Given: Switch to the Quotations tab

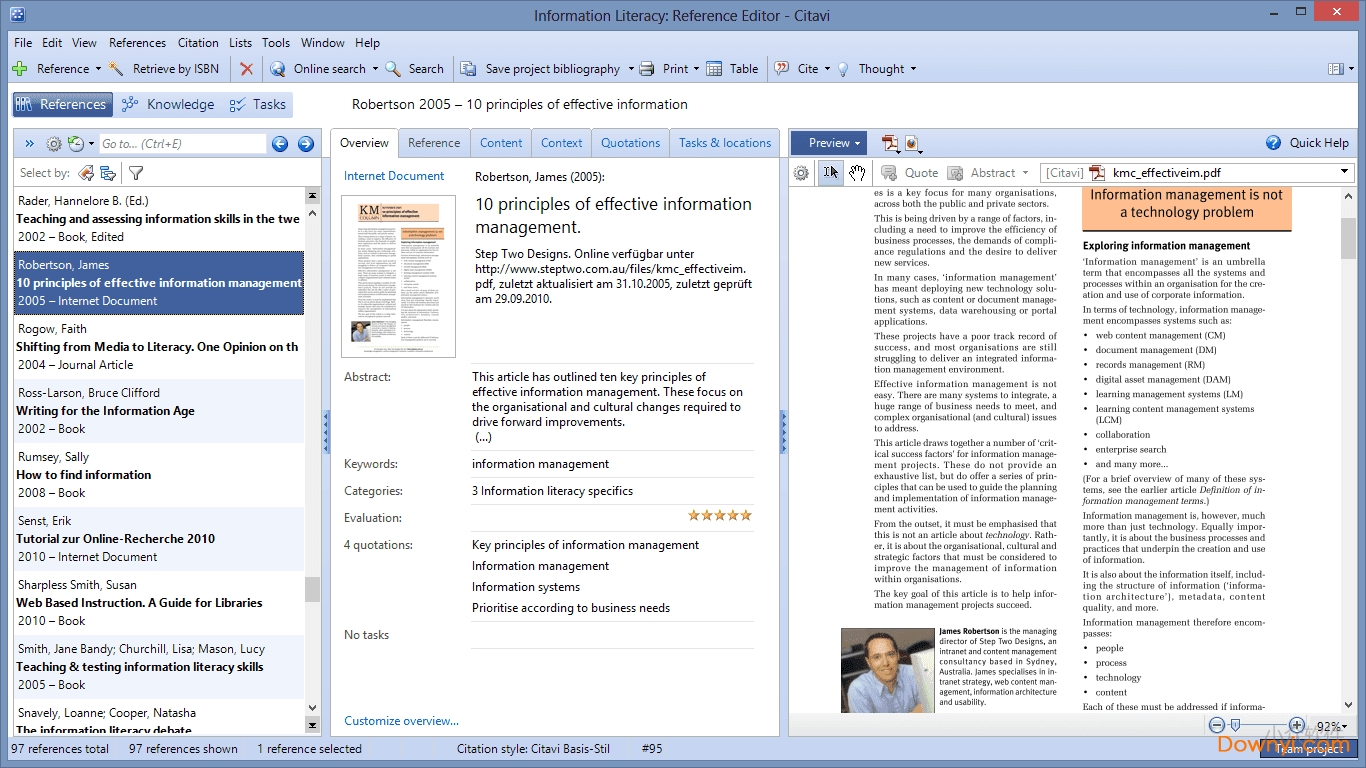Looking at the screenshot, I should point(630,143).
